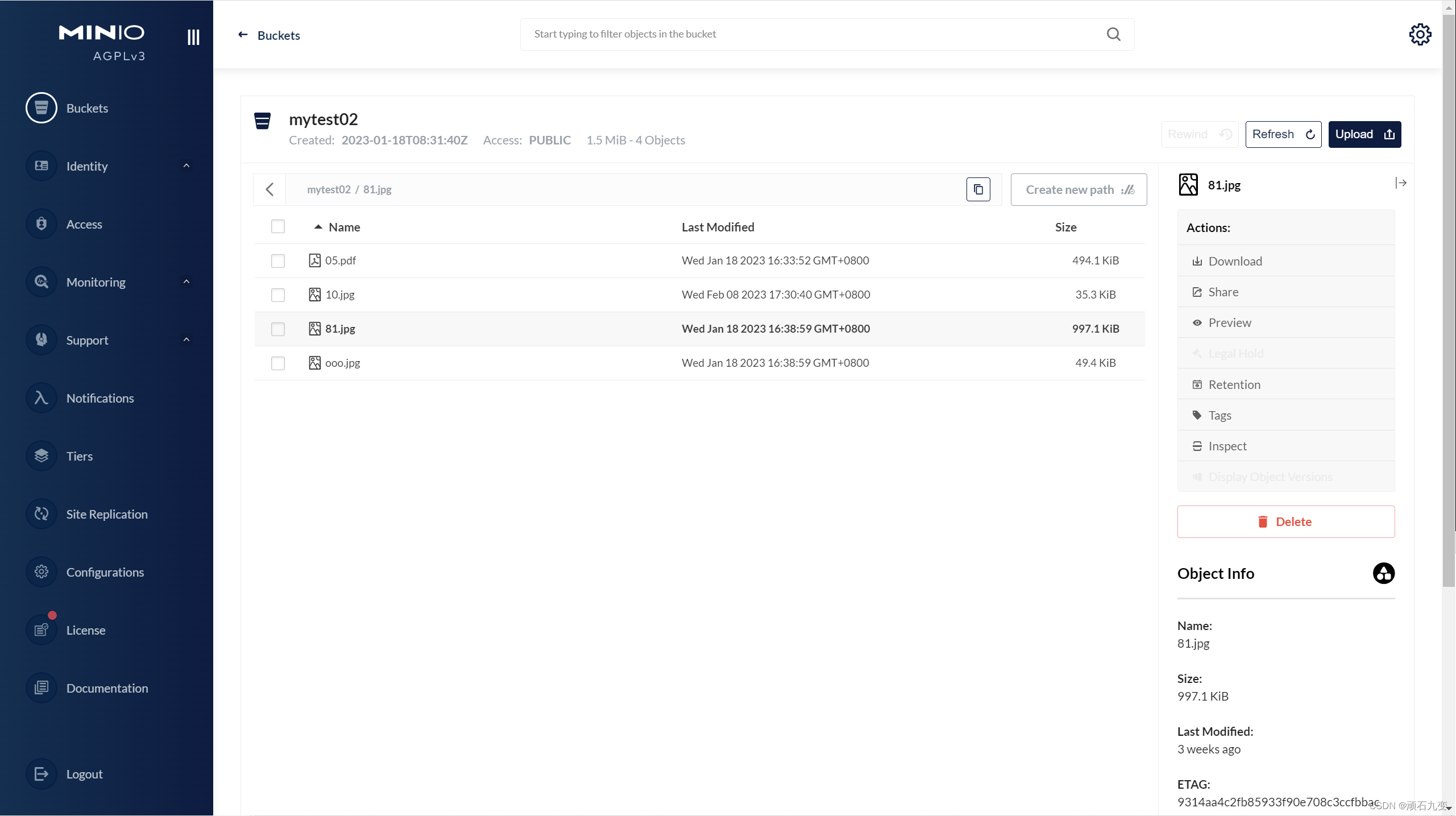Check the 10.jpg row checkbox

[278, 295]
